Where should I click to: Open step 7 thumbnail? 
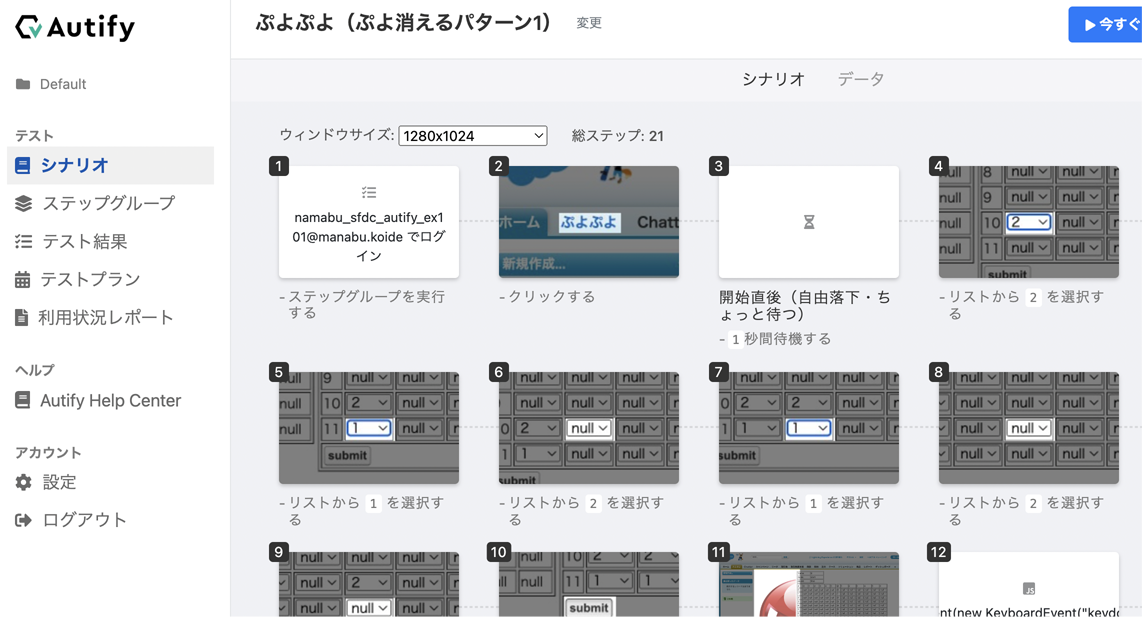pos(808,428)
